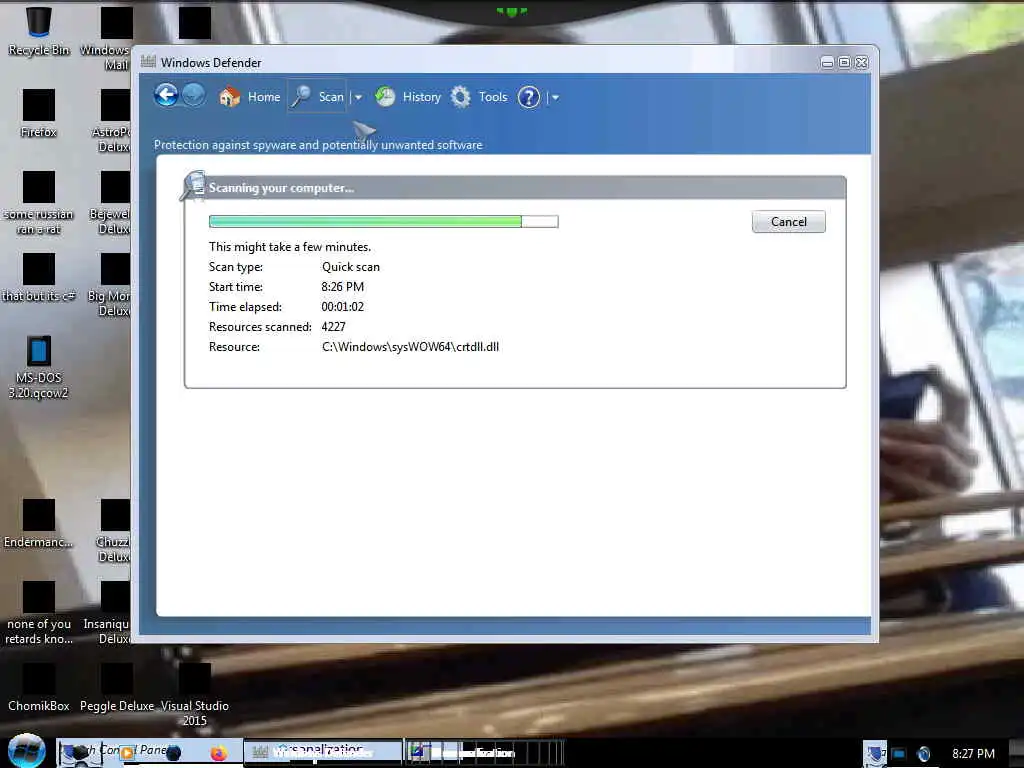Image resolution: width=1024 pixels, height=768 pixels.
Task: Click the network monitor tray icon
Action: (x=899, y=754)
